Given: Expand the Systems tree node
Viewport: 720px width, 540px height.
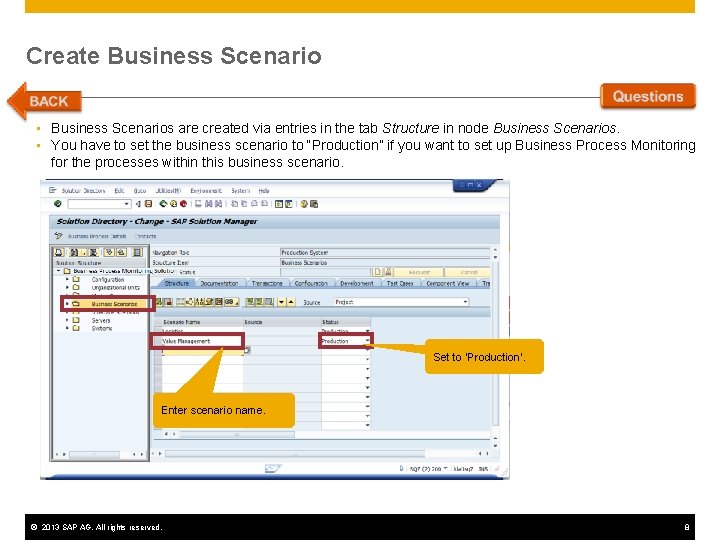Looking at the screenshot, I should tap(67, 328).
